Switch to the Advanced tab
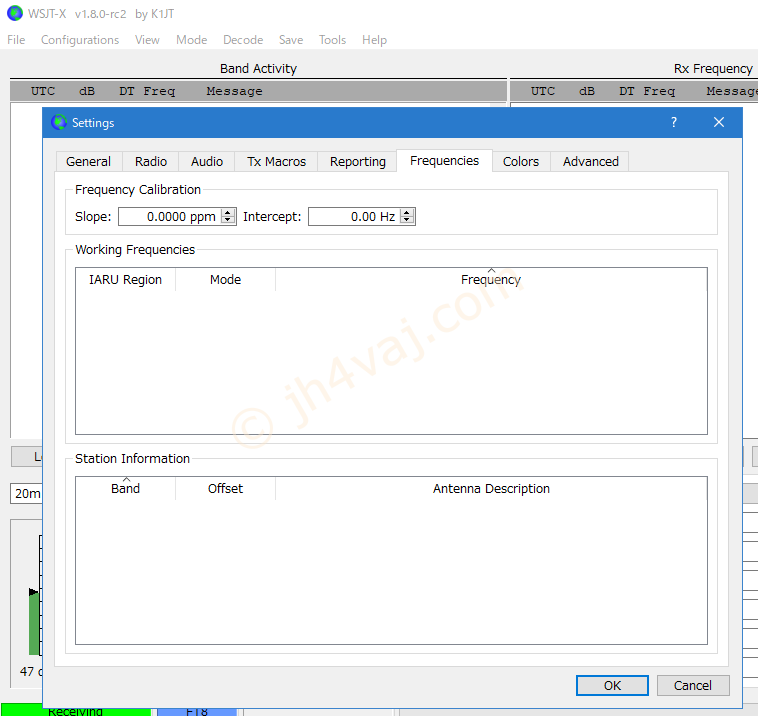The width and height of the screenshot is (758, 716). (x=590, y=161)
